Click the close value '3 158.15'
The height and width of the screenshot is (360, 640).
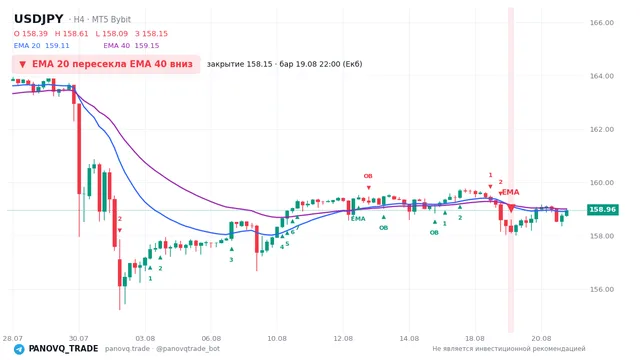(151, 33)
